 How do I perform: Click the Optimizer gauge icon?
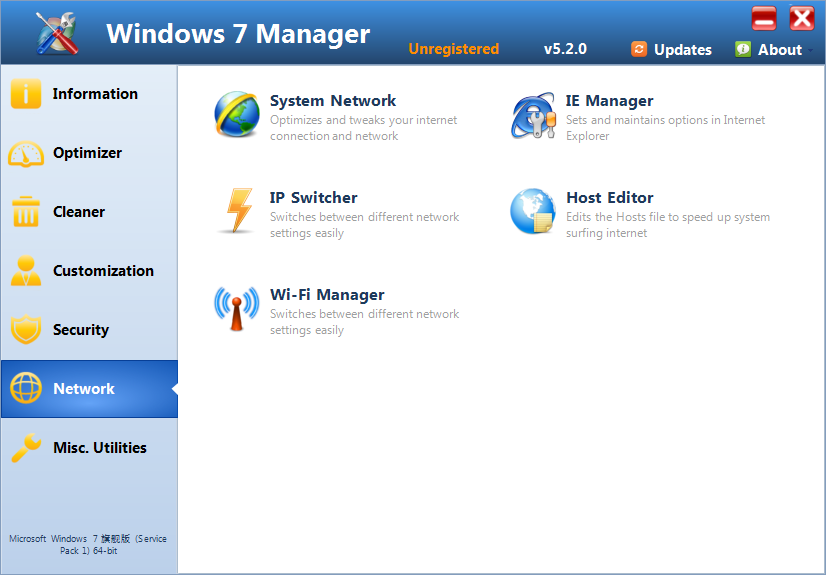tap(26, 153)
